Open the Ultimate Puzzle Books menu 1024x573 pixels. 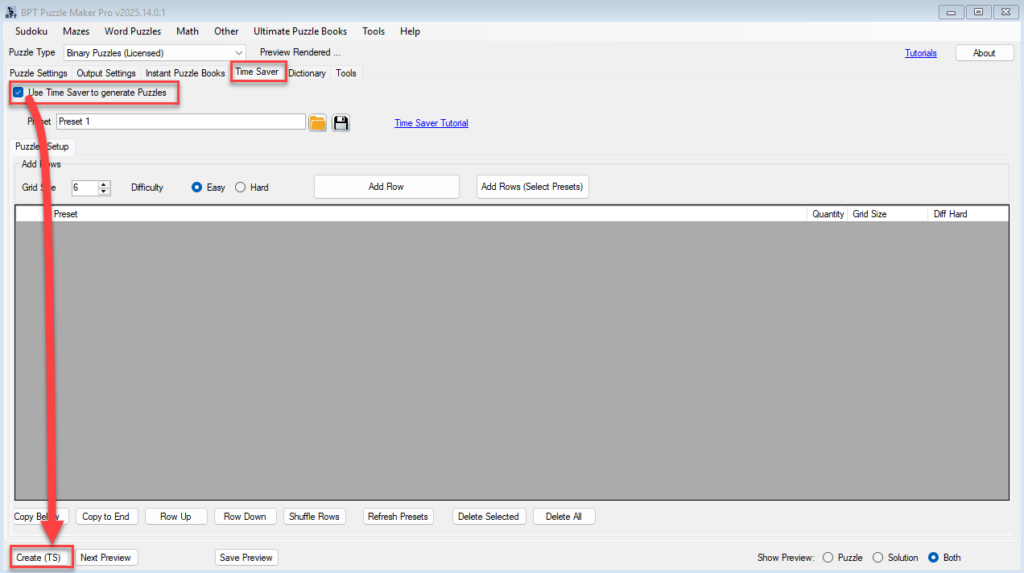tap(300, 31)
